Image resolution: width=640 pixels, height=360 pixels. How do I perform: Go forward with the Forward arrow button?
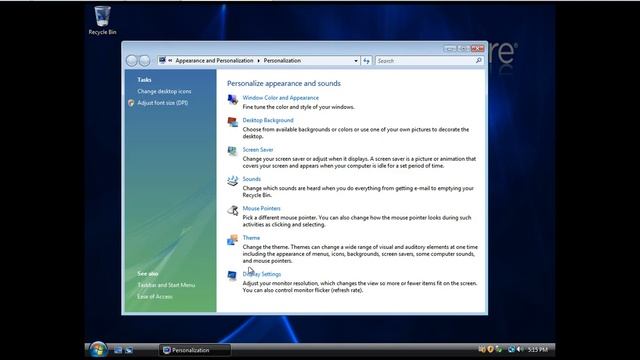tap(144, 61)
